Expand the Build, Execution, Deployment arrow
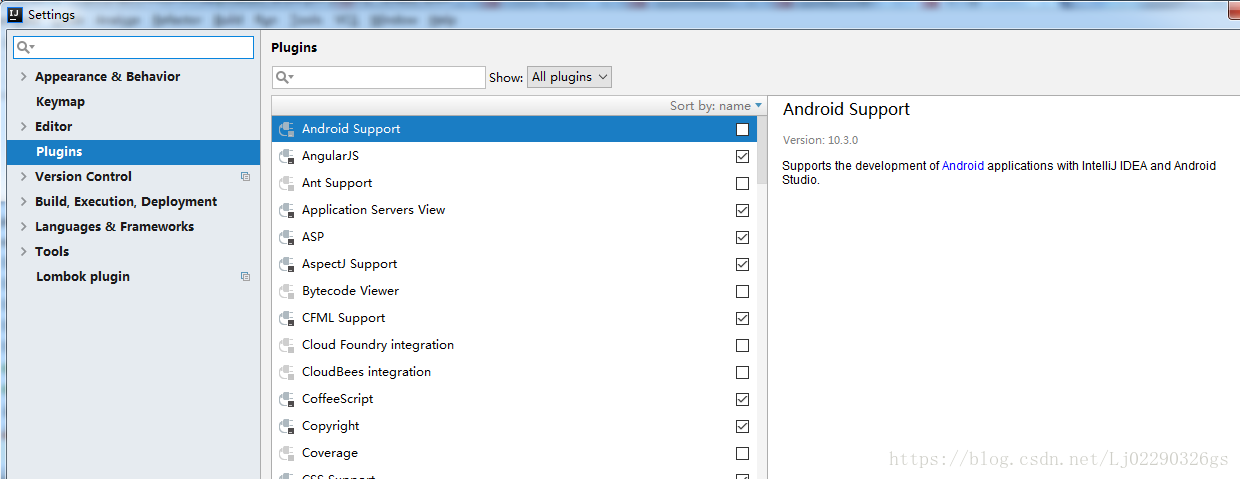1240x479 pixels. tap(23, 202)
